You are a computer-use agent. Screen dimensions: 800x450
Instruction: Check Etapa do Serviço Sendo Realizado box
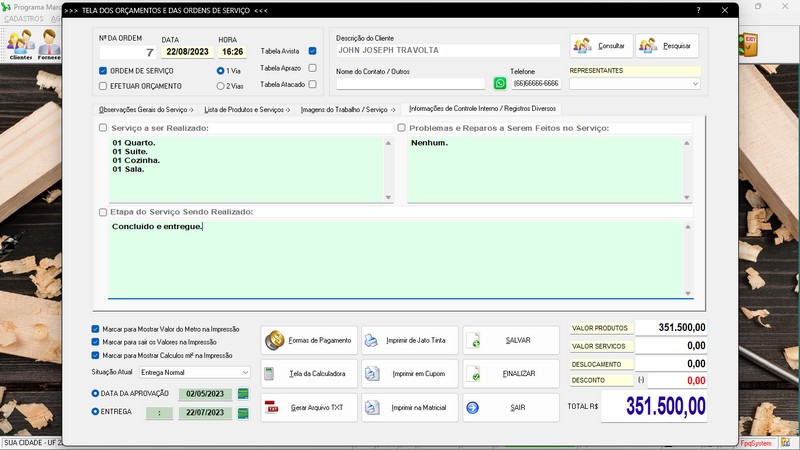pyautogui.click(x=103, y=212)
